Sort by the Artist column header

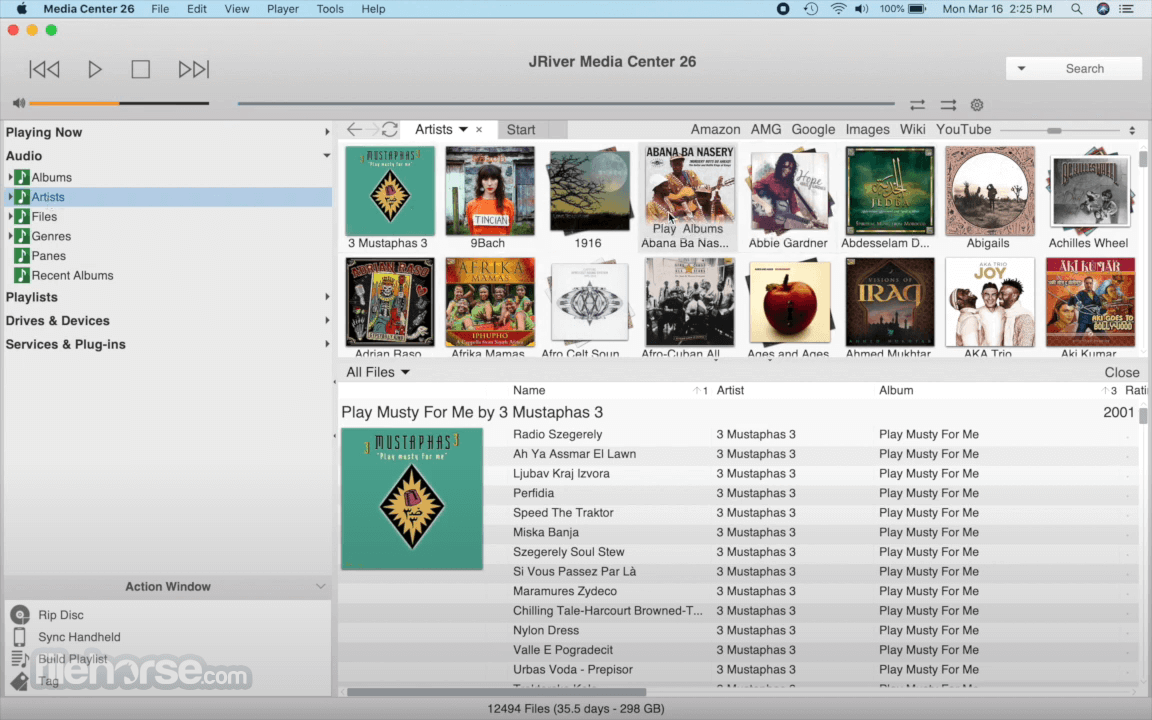(x=730, y=390)
